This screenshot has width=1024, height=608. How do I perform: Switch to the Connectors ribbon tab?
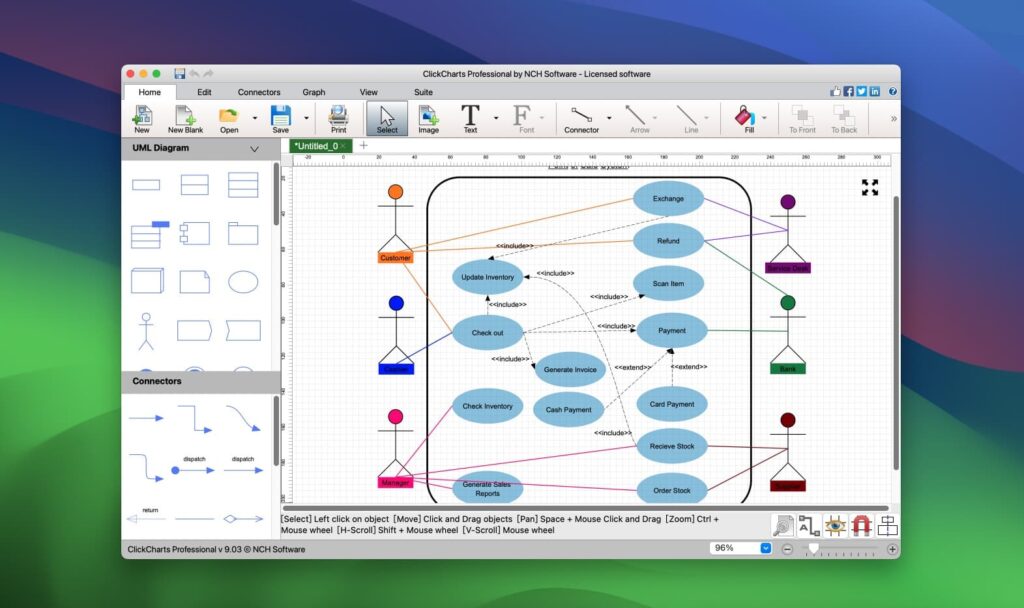coord(259,92)
